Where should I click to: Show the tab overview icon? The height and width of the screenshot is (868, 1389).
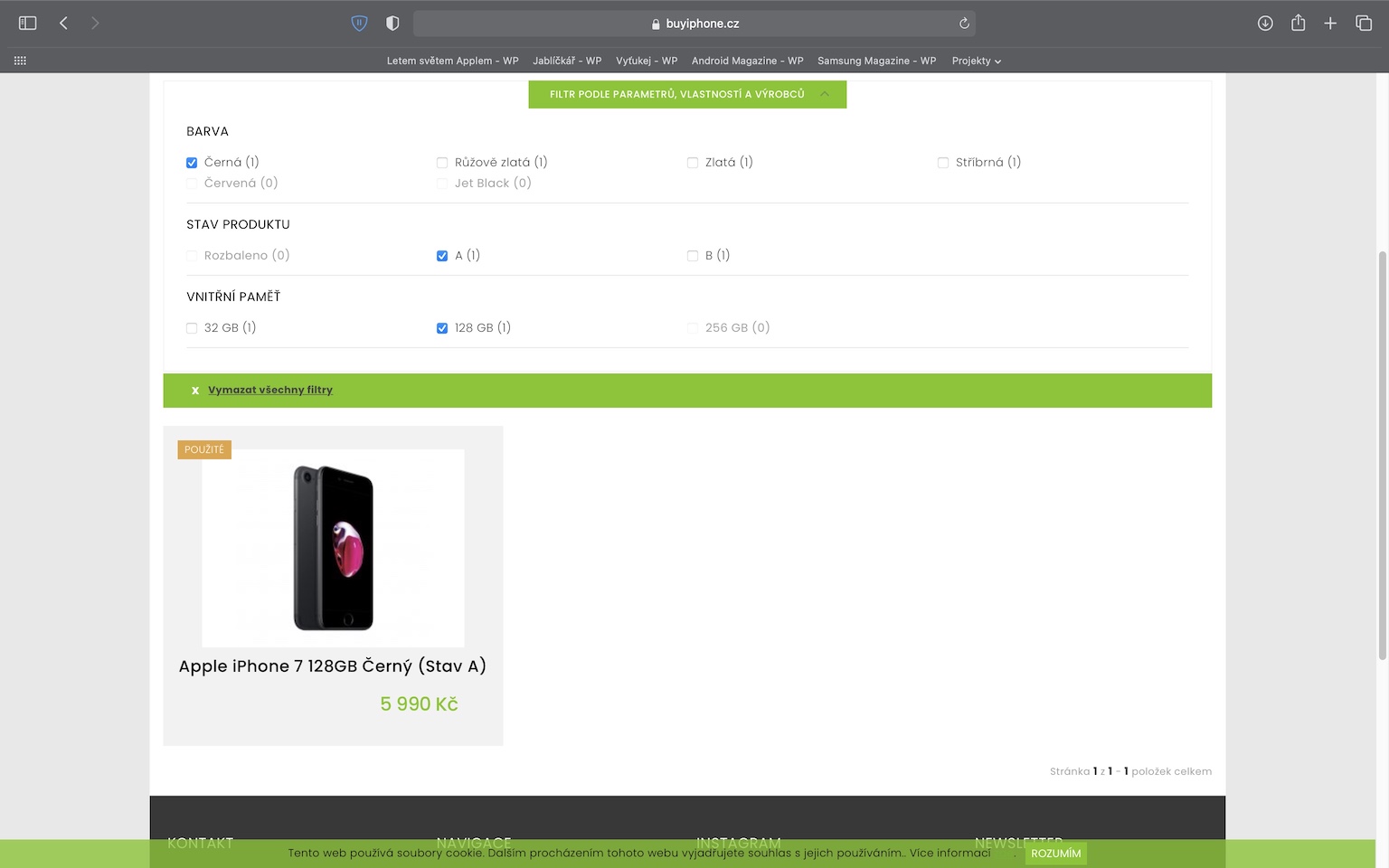pos(1364,24)
